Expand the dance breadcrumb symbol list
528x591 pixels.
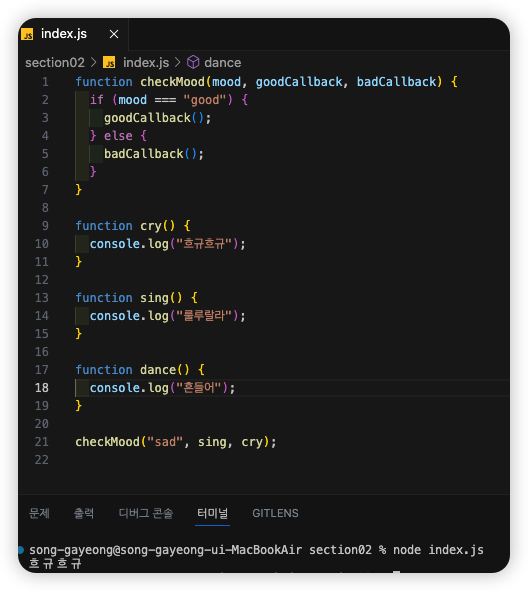pyautogui.click(x=223, y=63)
